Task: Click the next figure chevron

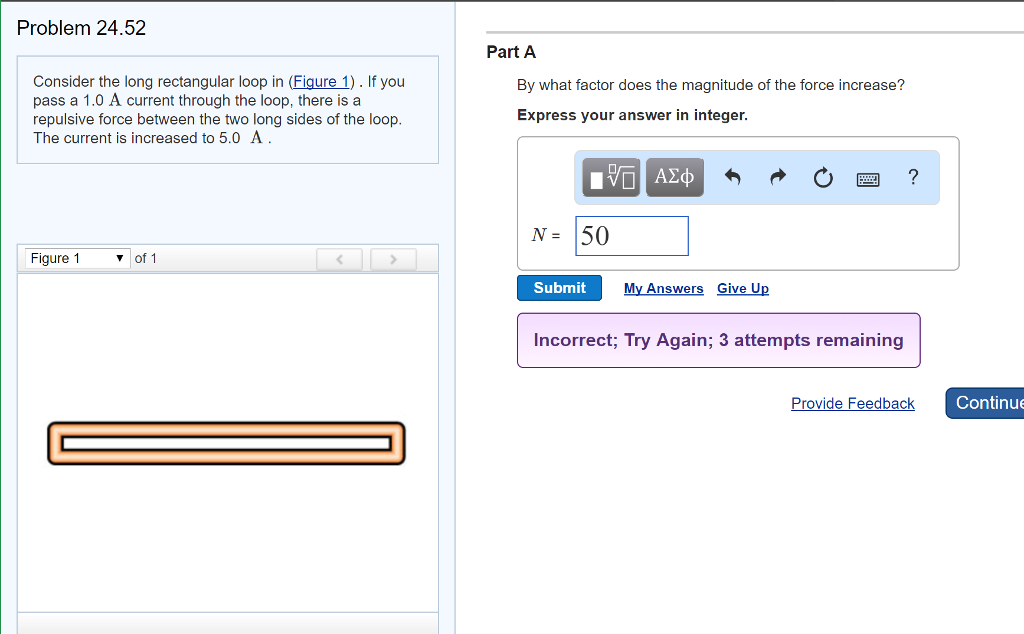Action: [x=393, y=259]
